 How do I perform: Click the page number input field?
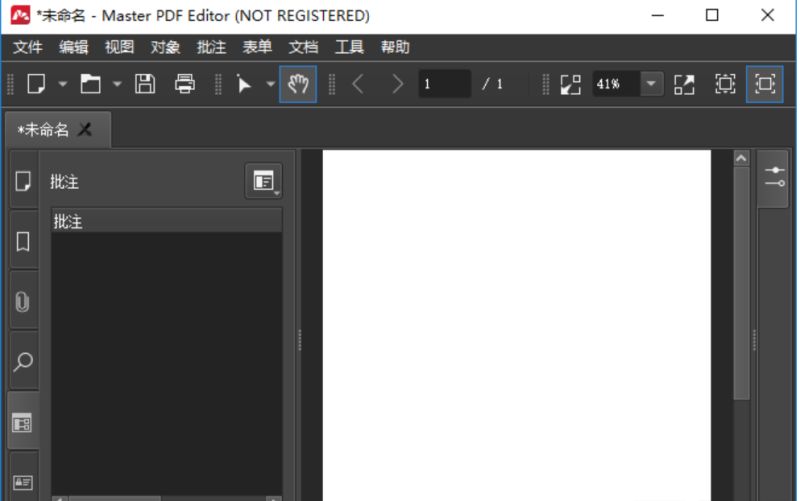pos(444,84)
